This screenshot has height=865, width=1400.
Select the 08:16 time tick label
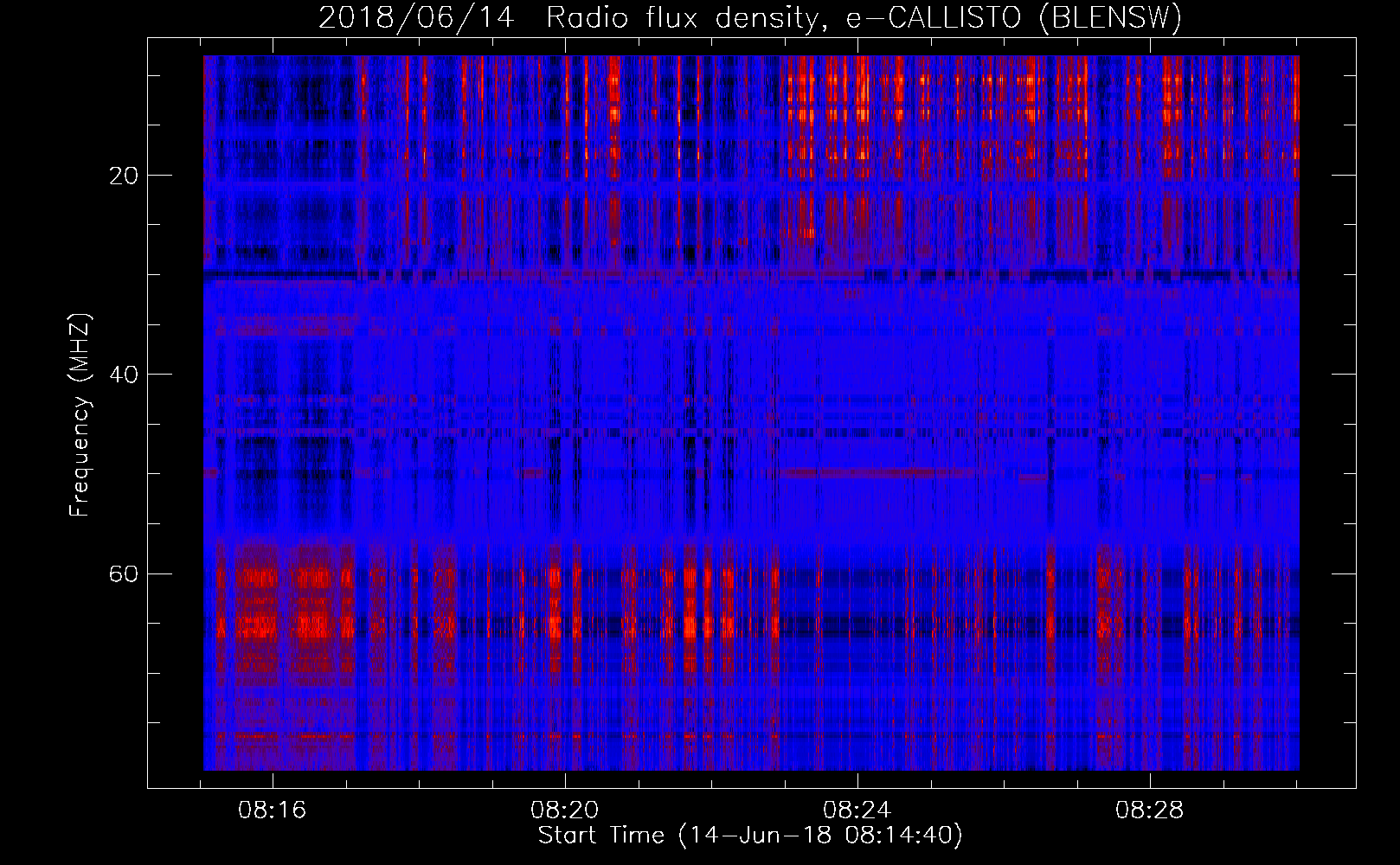[x=273, y=811]
